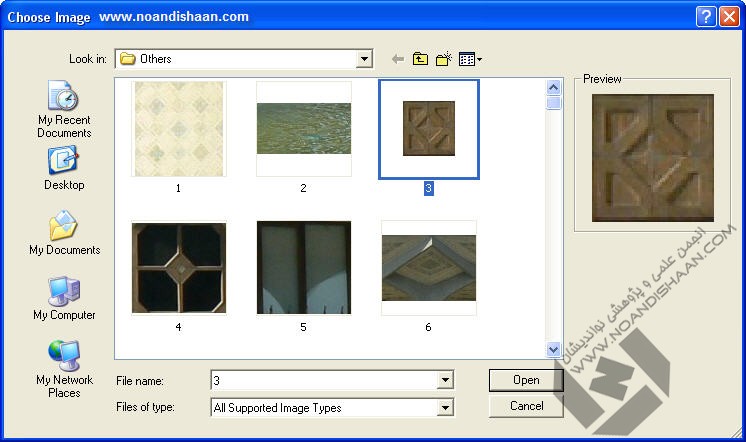Select window texture thumbnail 4
The height and width of the screenshot is (442, 746).
point(179,267)
